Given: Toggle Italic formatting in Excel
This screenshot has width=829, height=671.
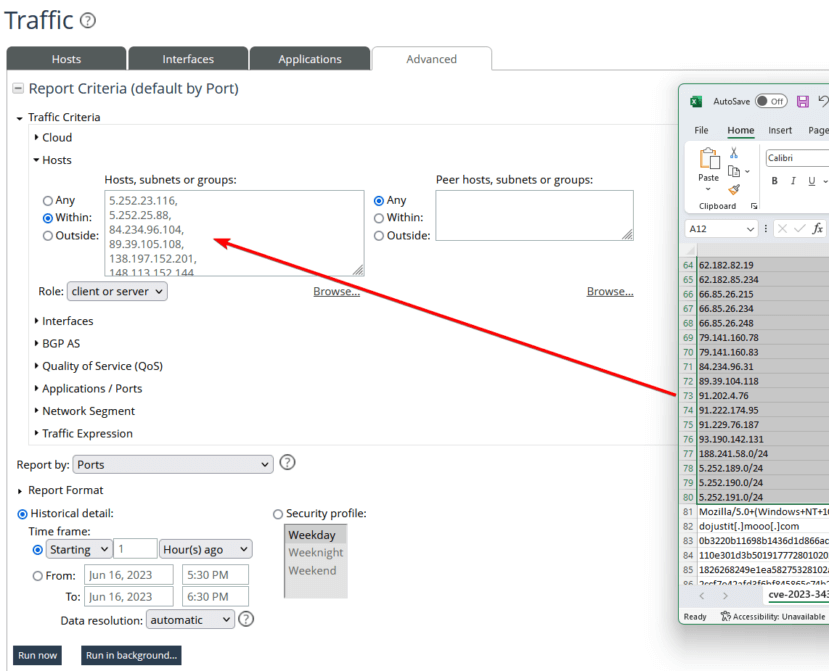Looking at the screenshot, I should tap(793, 181).
